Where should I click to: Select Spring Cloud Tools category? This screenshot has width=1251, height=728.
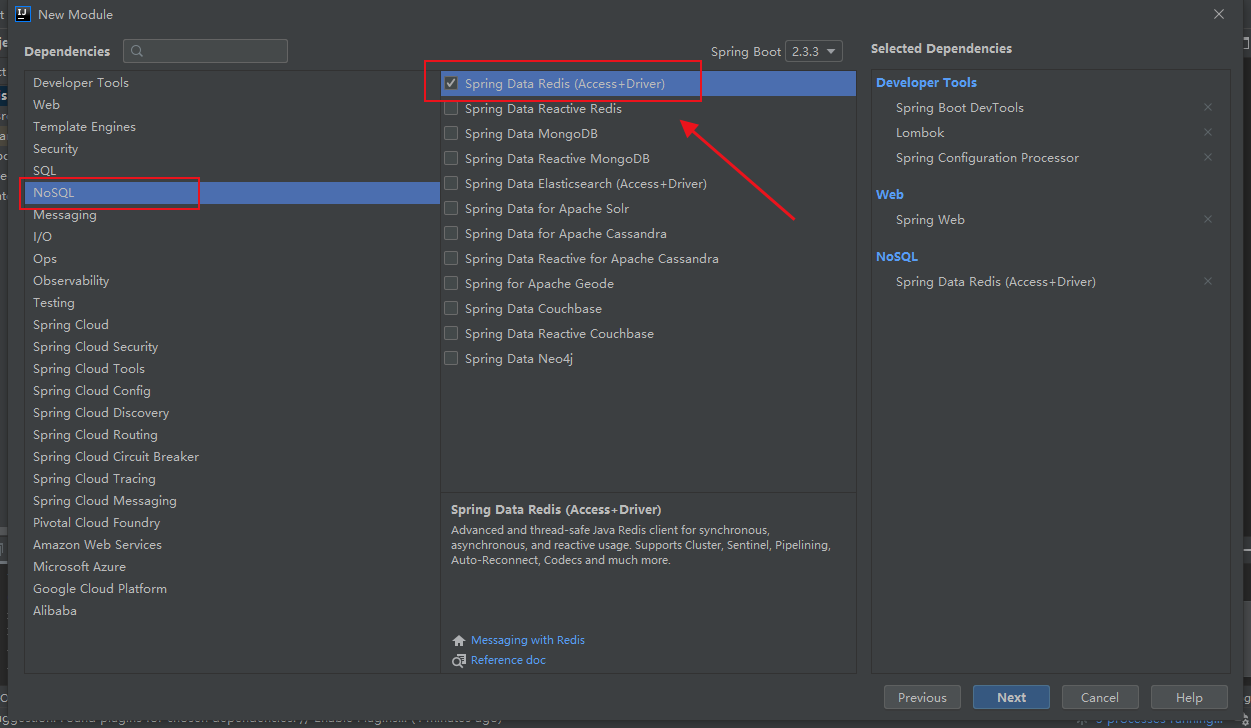232,368
